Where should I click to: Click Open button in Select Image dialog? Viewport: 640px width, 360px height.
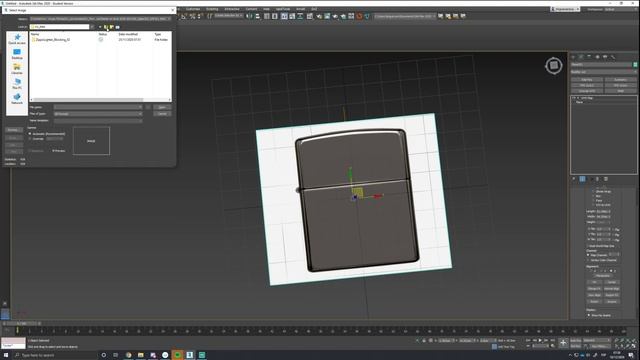(162, 107)
